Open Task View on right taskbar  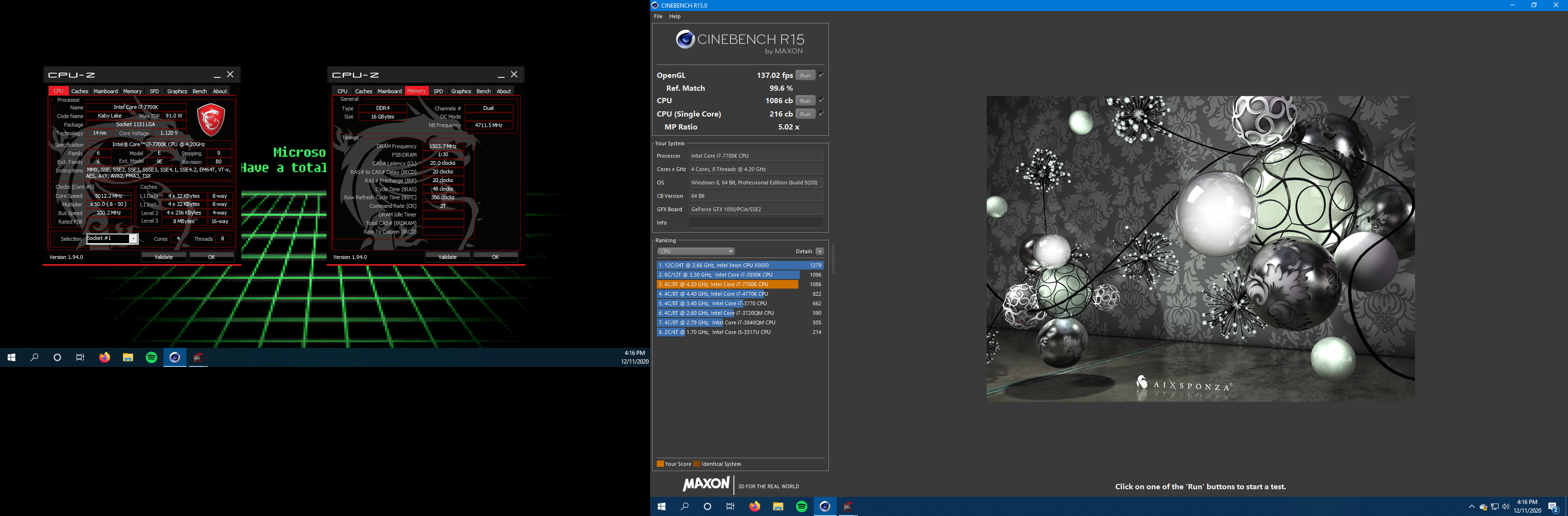[730, 506]
